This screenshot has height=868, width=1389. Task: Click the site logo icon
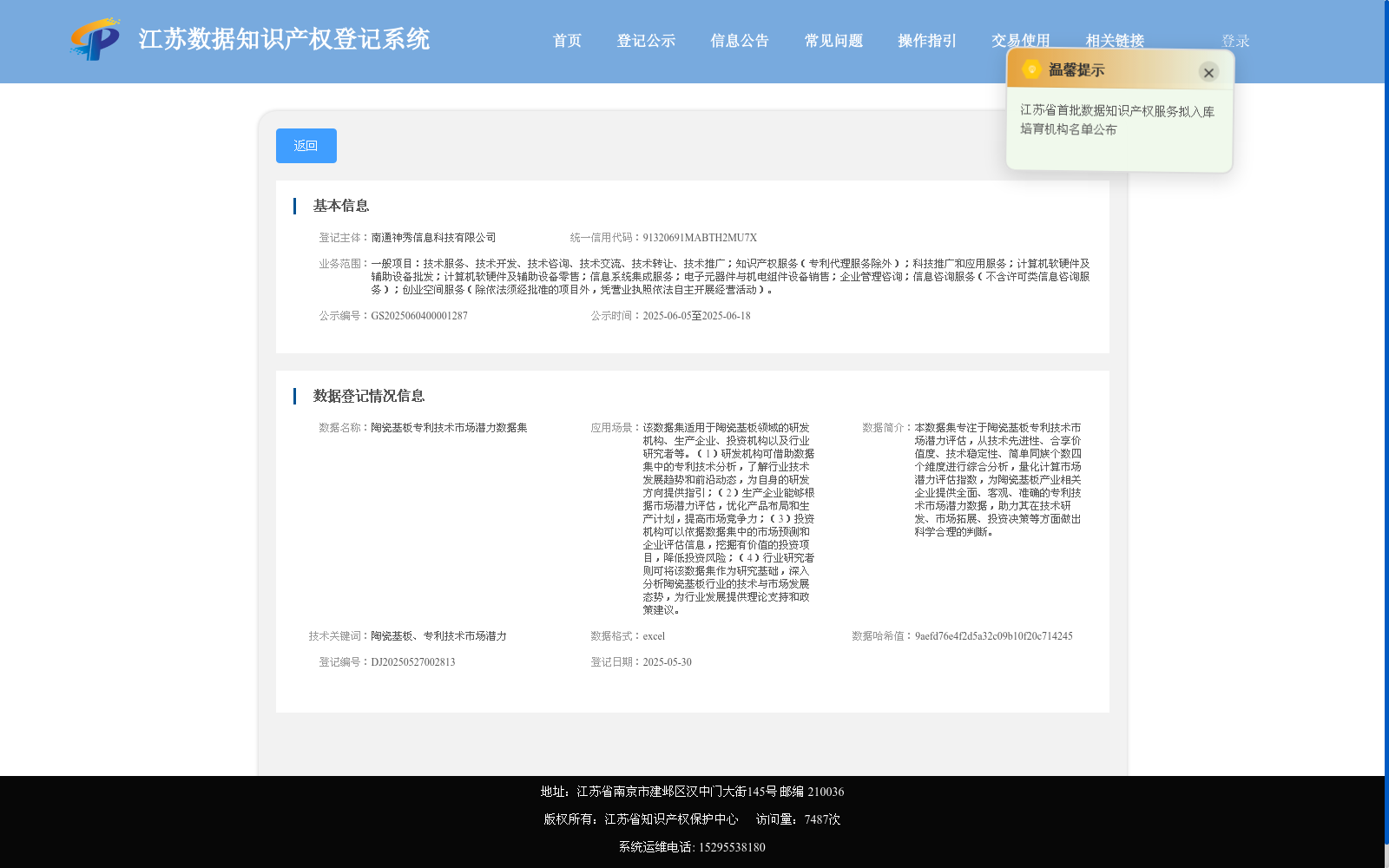[x=95, y=39]
